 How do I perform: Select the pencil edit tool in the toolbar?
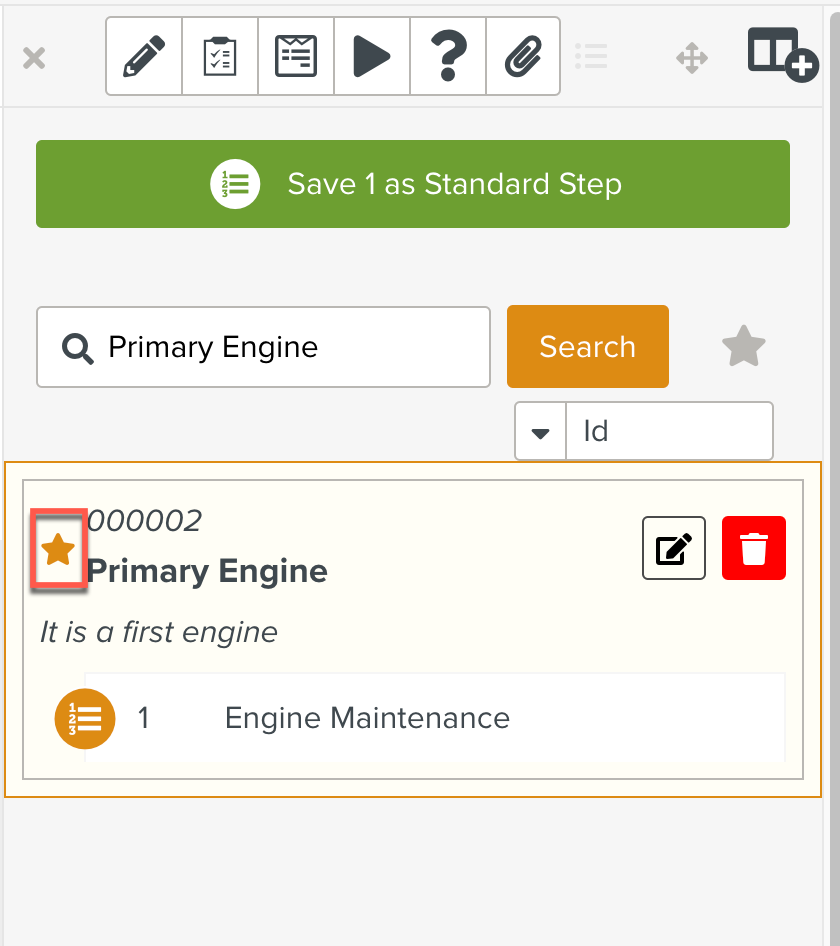(143, 56)
